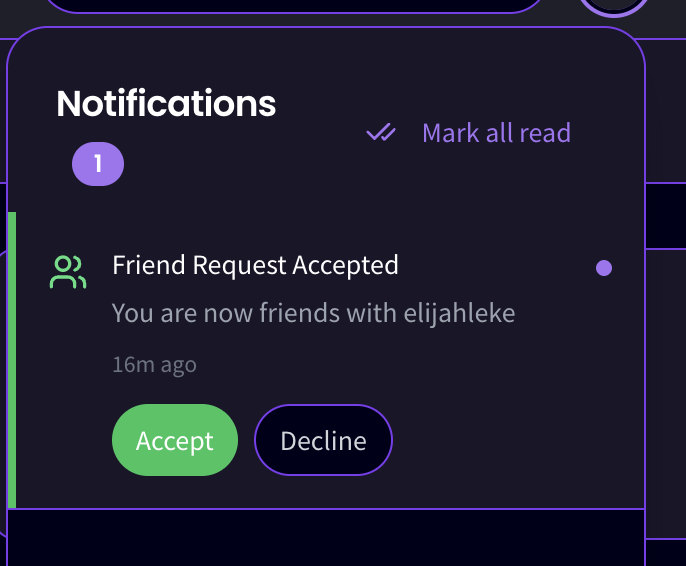
Task: Accept the friend request
Action: pyautogui.click(x=175, y=440)
